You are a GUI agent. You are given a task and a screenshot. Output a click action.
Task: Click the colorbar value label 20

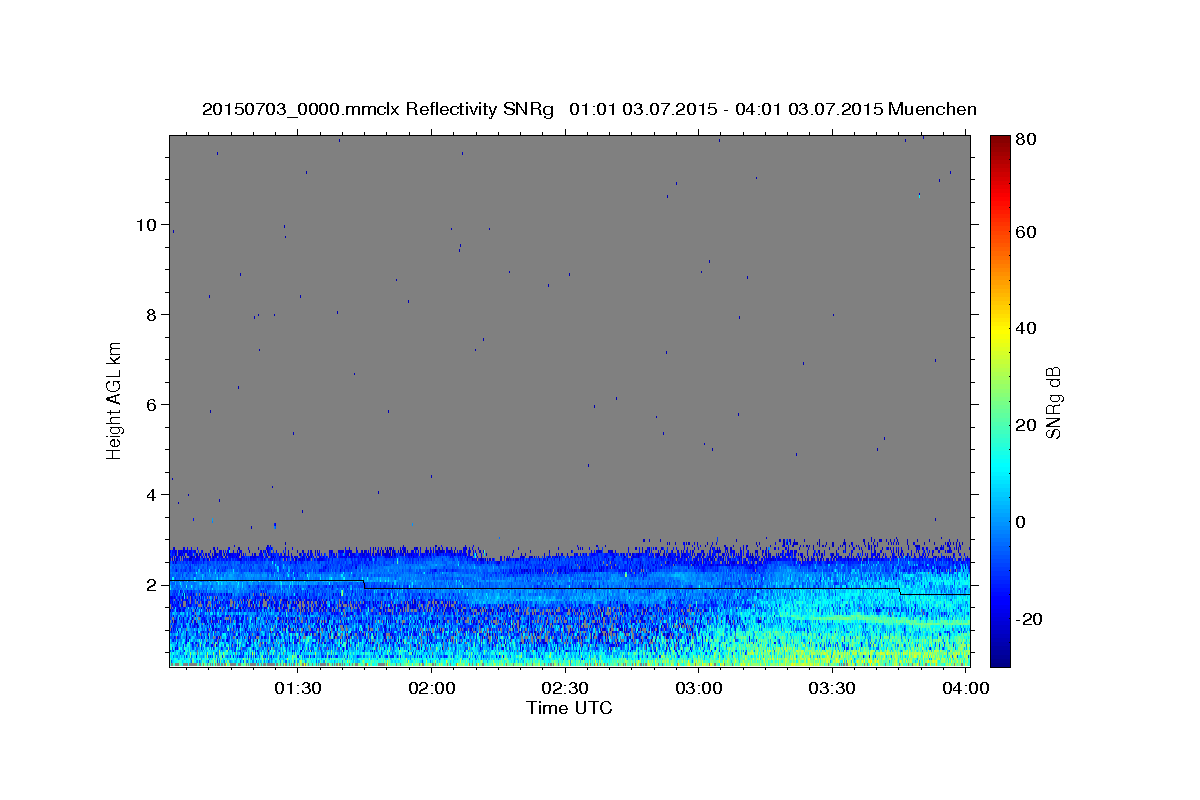(x=1025, y=426)
